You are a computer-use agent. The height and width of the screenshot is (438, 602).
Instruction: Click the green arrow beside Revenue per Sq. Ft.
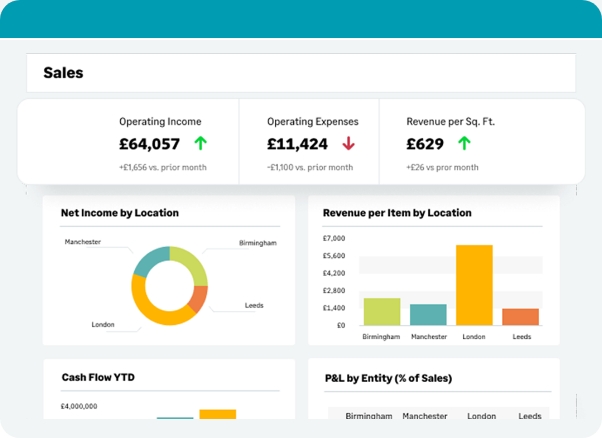464,143
